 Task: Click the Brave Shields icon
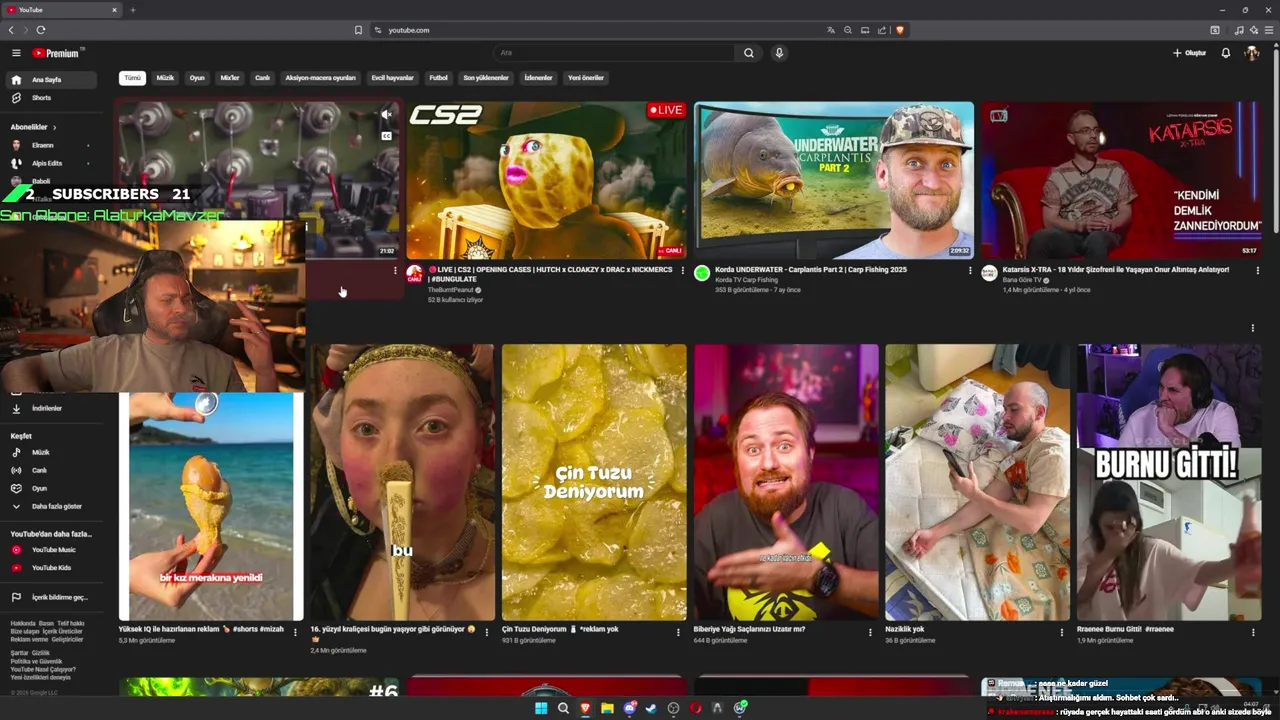tap(900, 30)
